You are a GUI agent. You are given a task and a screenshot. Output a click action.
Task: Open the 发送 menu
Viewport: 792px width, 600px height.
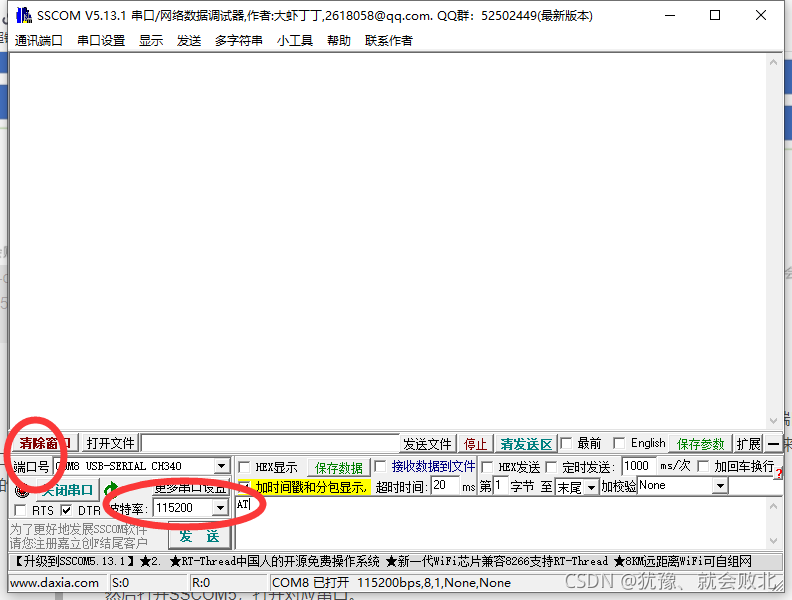coord(189,40)
